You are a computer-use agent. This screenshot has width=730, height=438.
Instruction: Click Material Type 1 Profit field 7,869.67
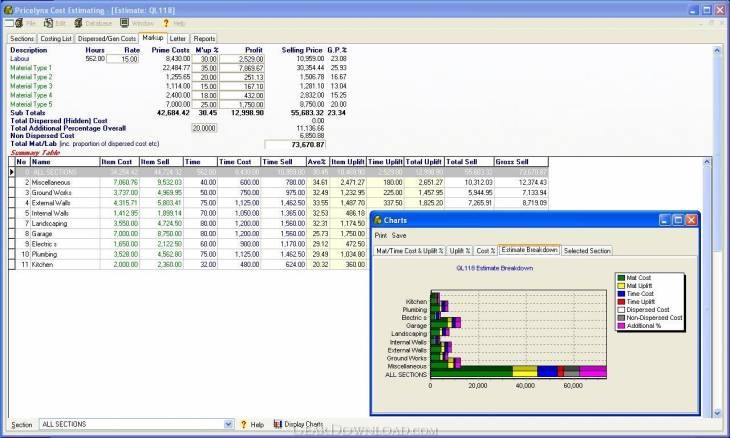point(242,68)
